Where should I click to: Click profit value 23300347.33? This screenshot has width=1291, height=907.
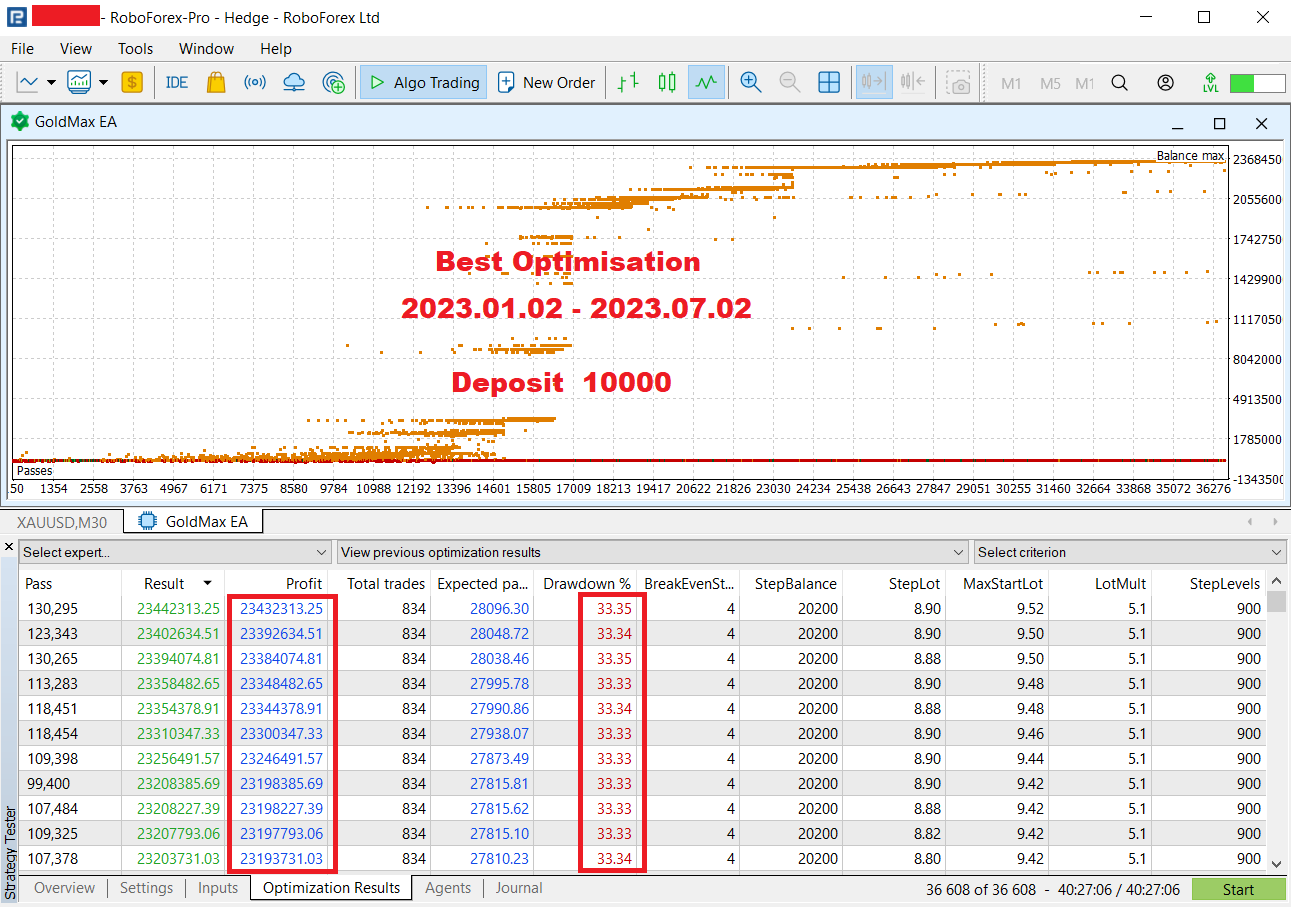click(281, 733)
